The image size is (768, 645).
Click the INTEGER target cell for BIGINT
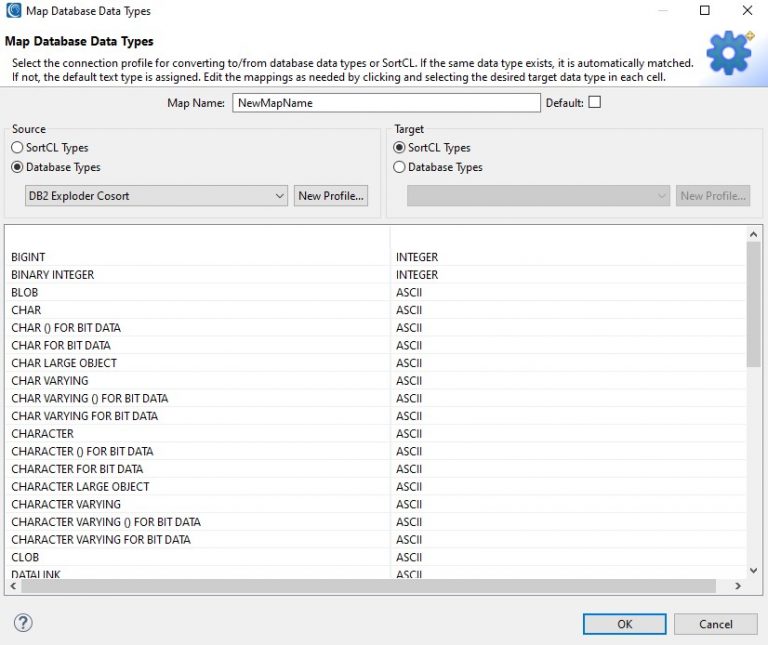tap(417, 257)
